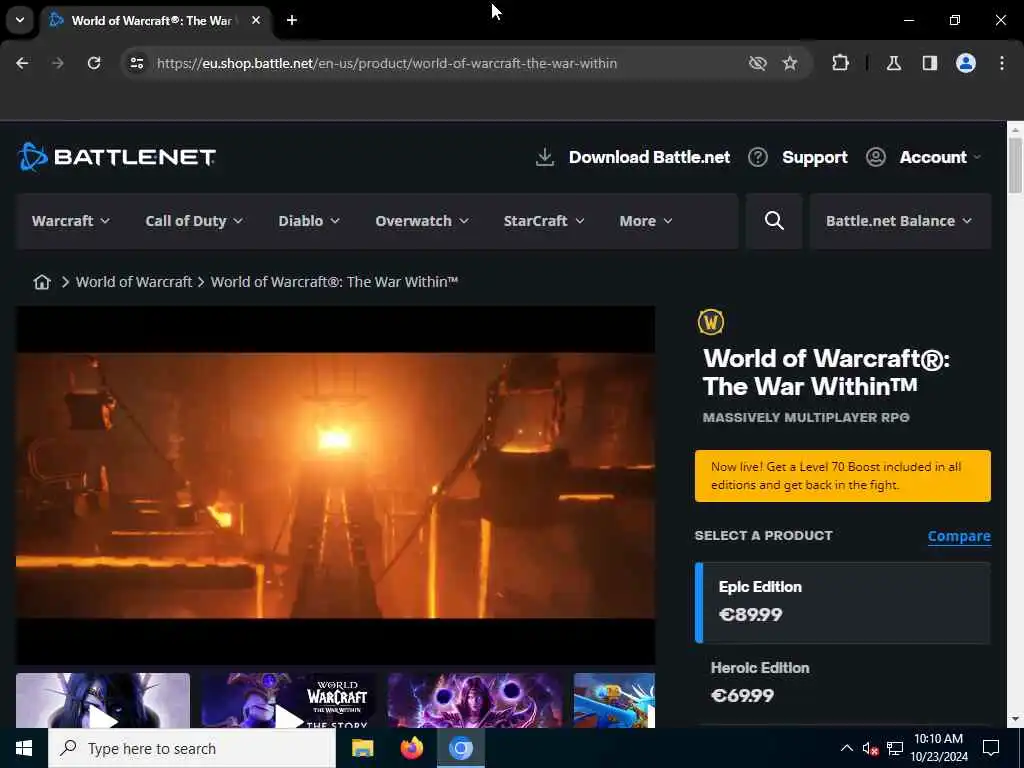1024x768 pixels.
Task: Open the Chrome profile avatar
Action: coord(966,63)
